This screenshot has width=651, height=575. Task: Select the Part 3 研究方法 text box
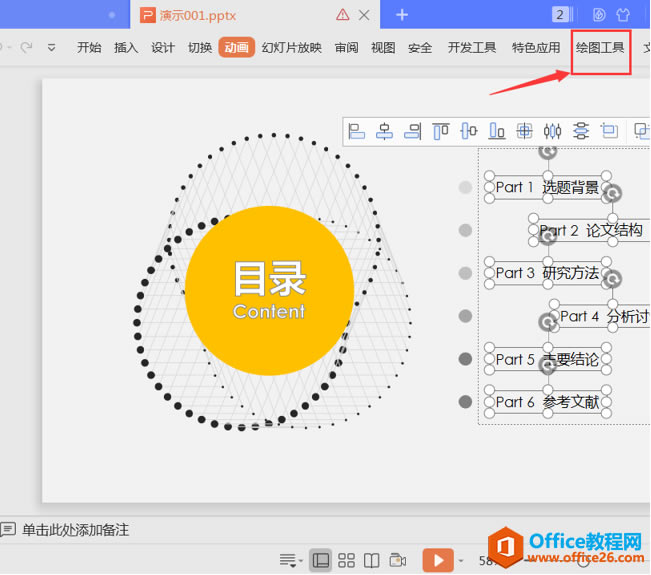[547, 273]
